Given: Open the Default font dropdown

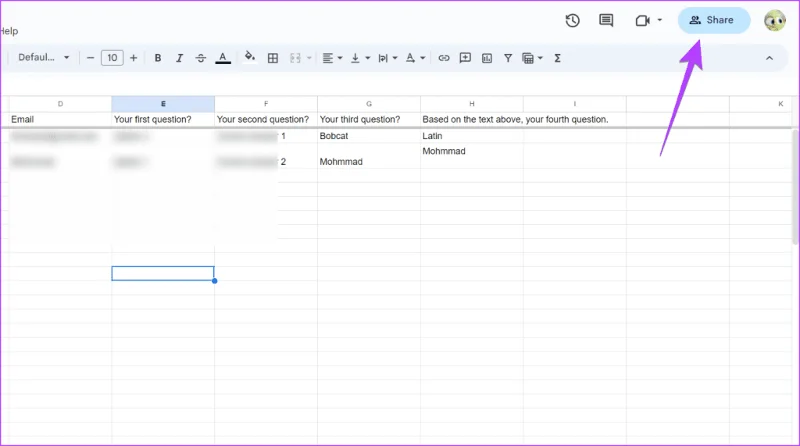Looking at the screenshot, I should click(x=43, y=58).
